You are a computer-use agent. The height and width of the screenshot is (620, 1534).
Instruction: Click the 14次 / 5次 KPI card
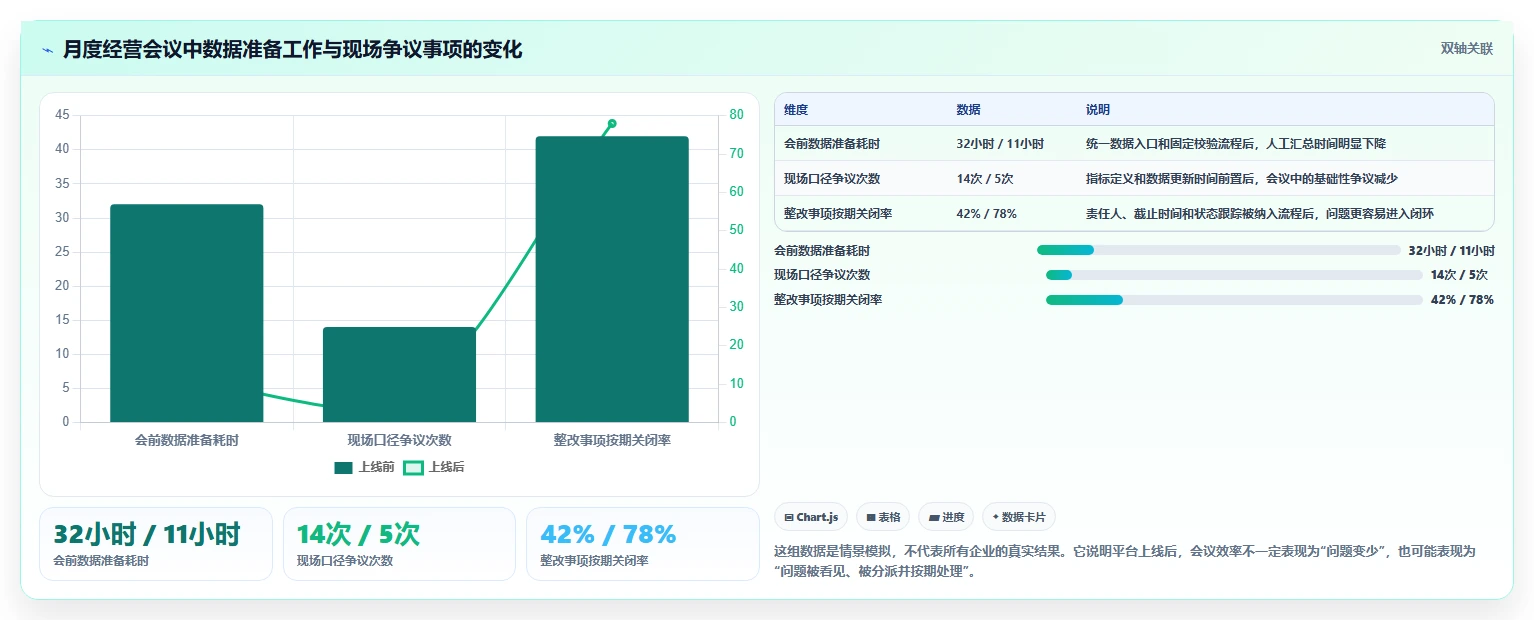click(399, 544)
